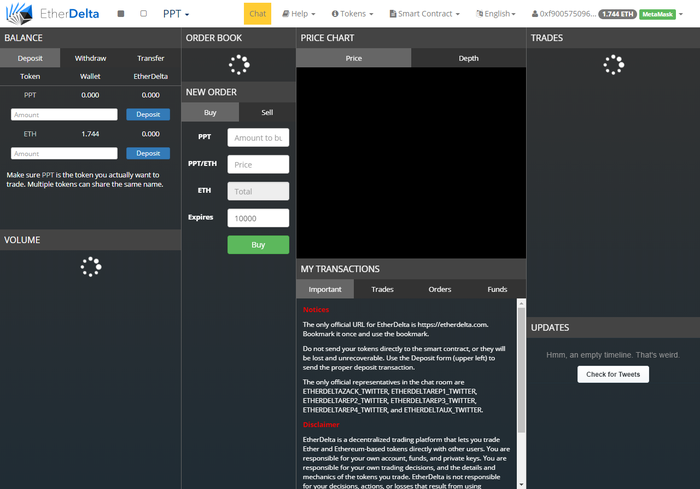Click the PPT link in the warning
The width and height of the screenshot is (700, 489).
click(x=48, y=175)
